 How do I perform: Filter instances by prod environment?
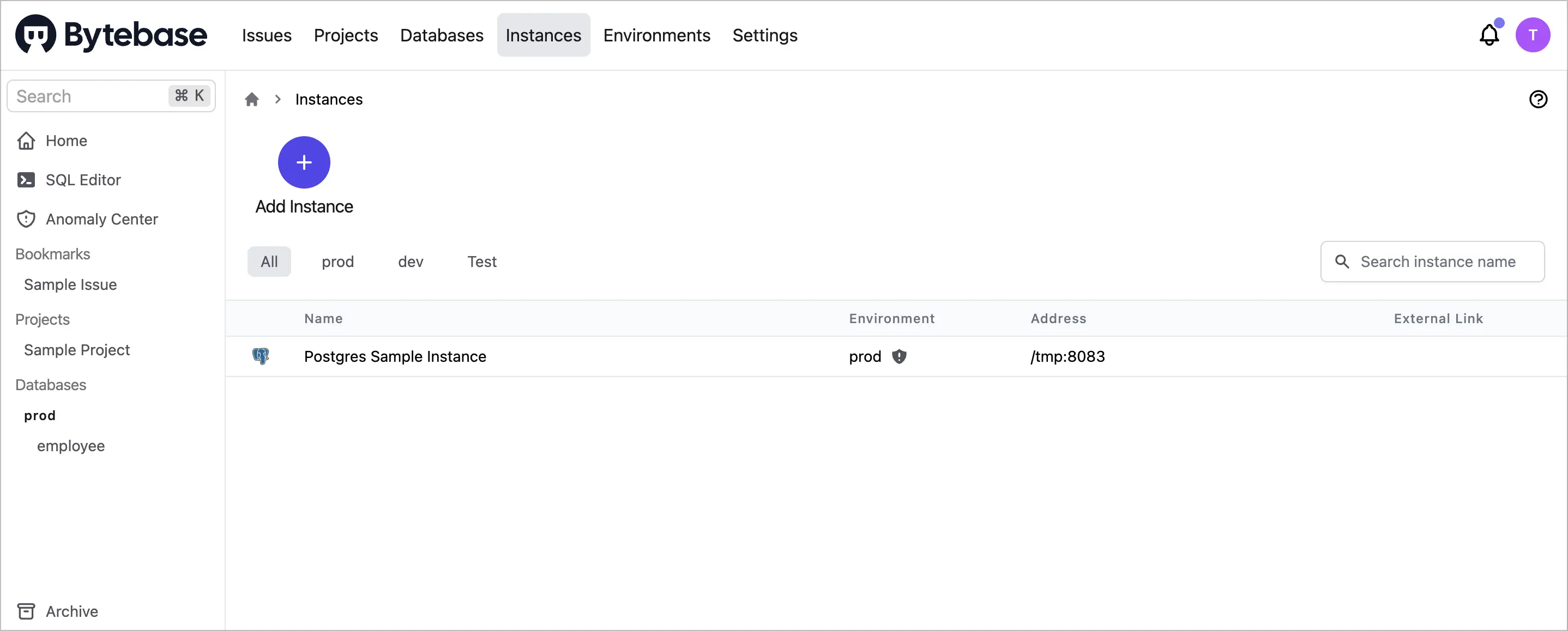tap(339, 262)
